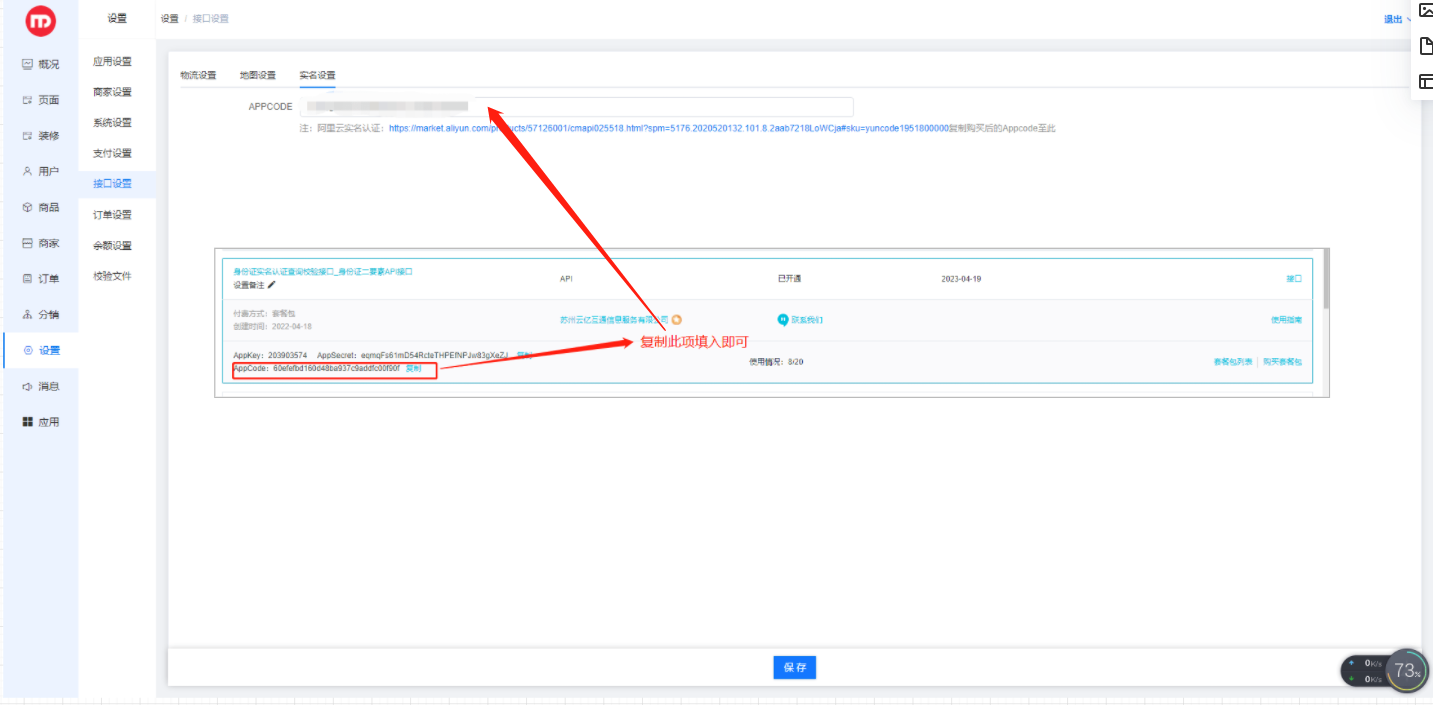Open 余额设置 in the settings submenu
The height and width of the screenshot is (705, 1433).
tap(113, 245)
